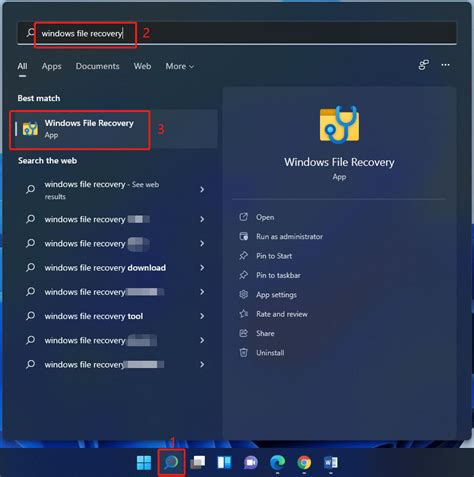The image size is (474, 477).
Task: Choose Pin to Start
Action: point(274,256)
